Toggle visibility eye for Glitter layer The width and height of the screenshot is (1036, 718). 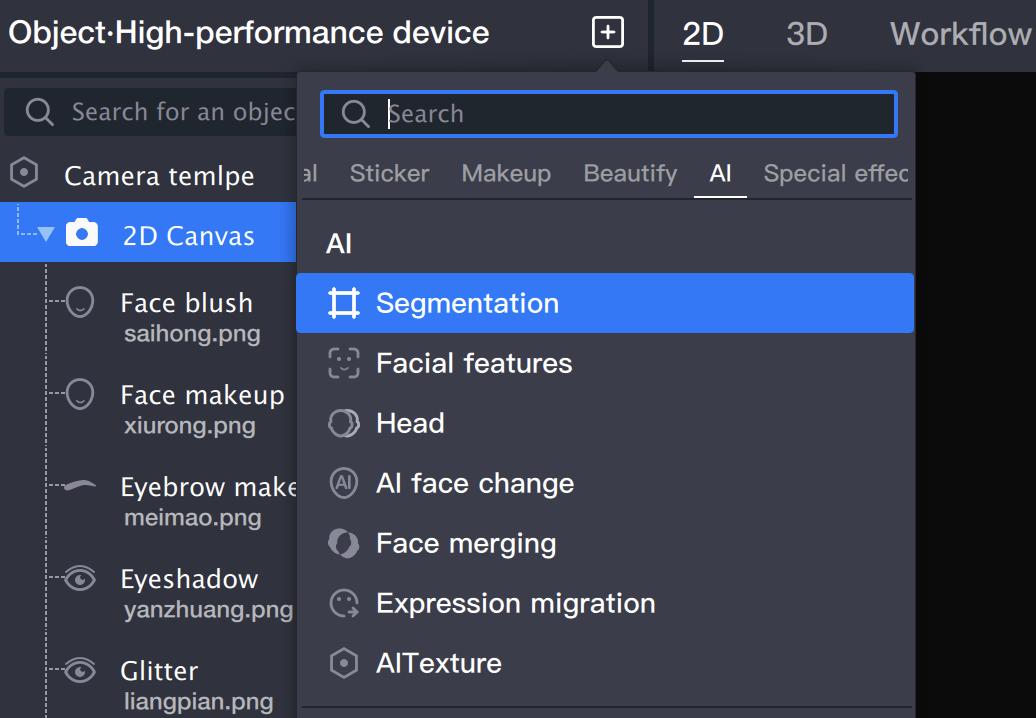(x=80, y=669)
